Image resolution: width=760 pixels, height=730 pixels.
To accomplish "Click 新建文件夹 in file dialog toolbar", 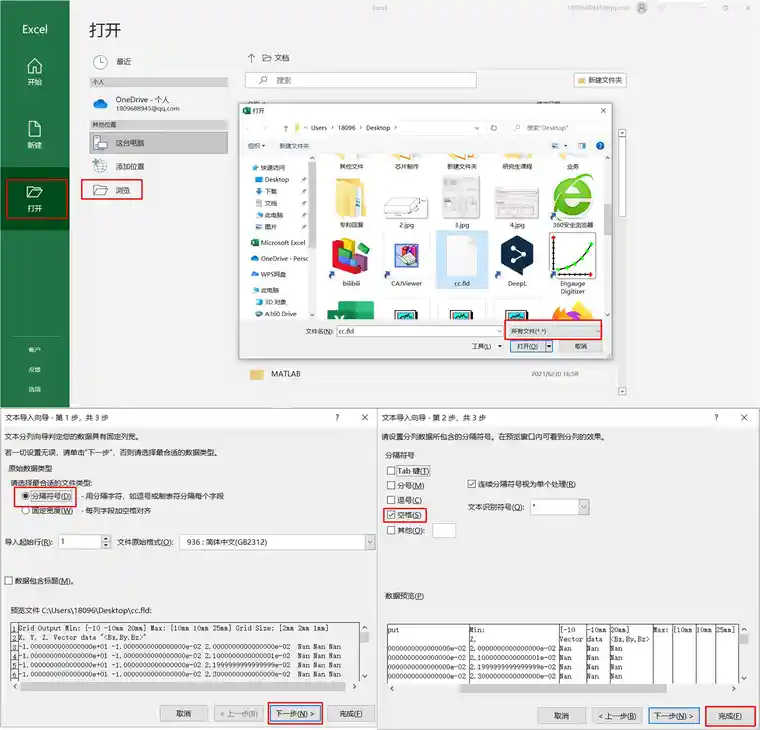I will (294, 146).
